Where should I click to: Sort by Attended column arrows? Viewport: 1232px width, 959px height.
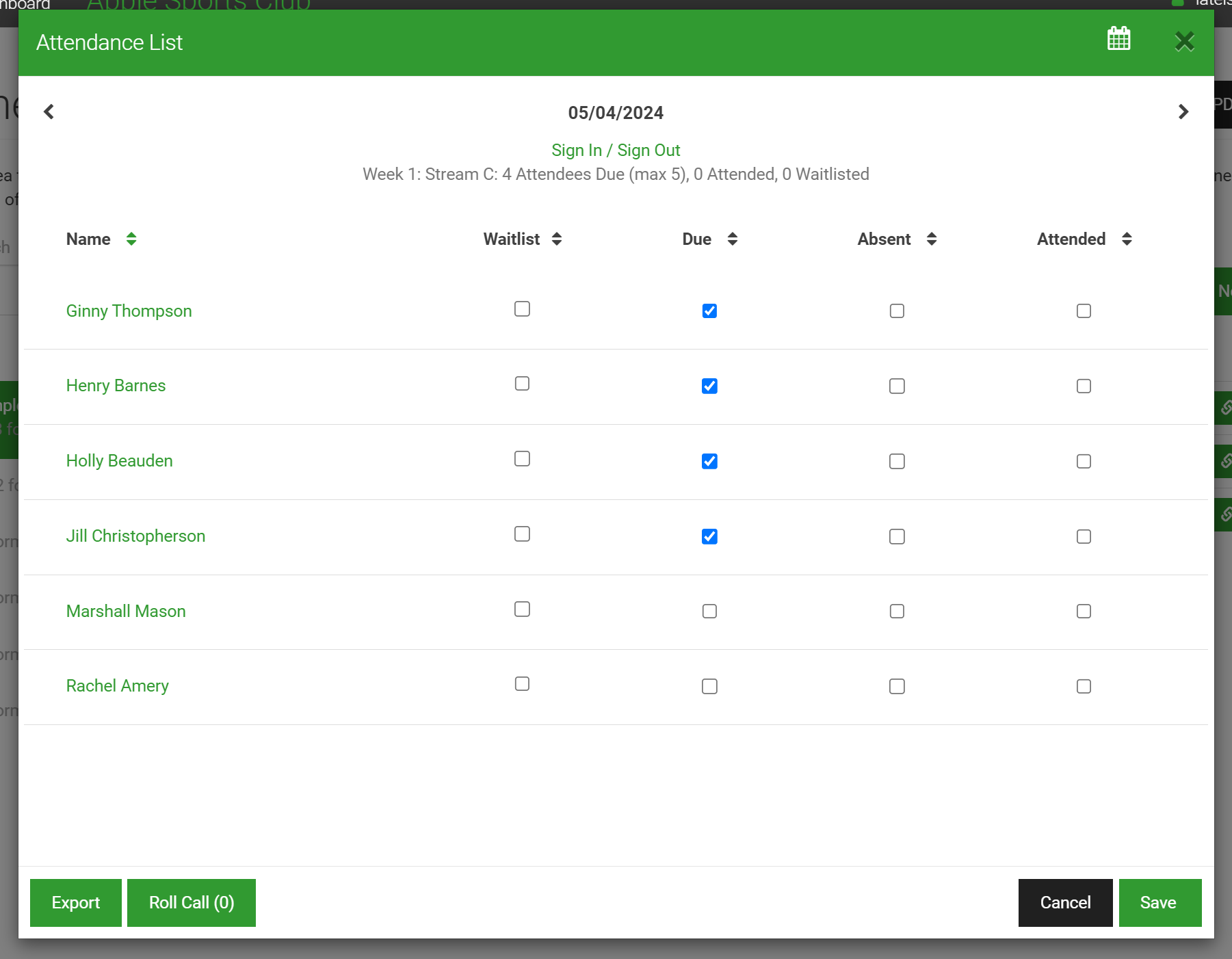(1127, 239)
